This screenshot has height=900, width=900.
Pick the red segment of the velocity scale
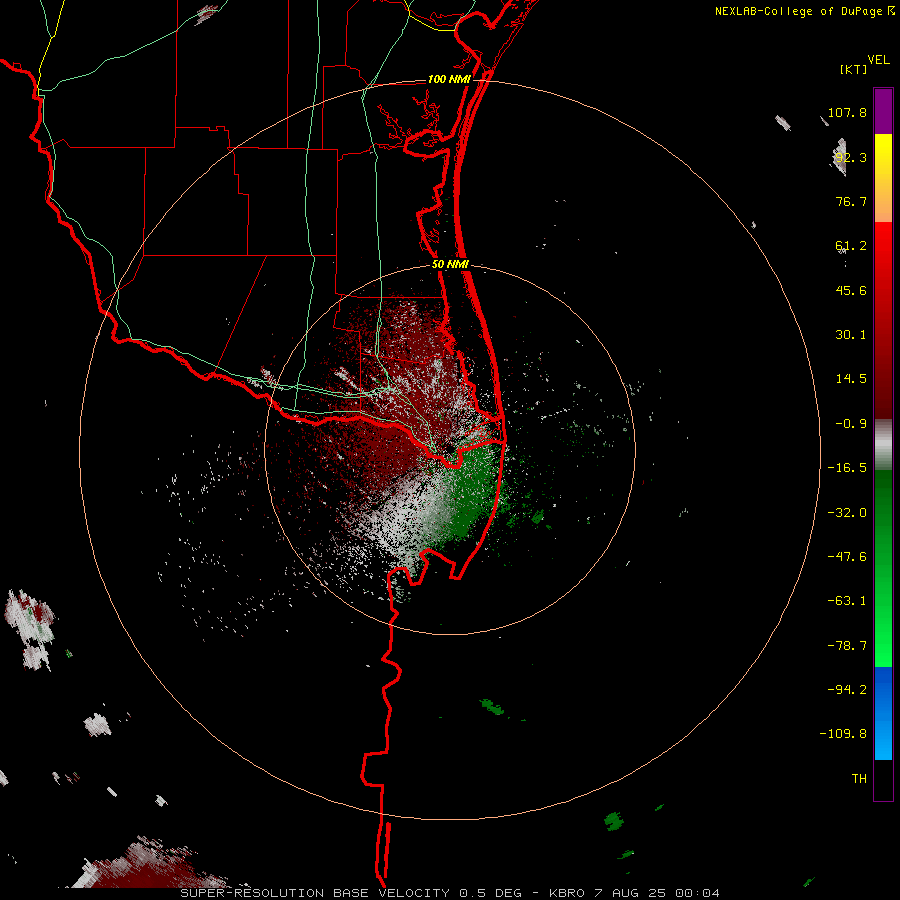(x=883, y=320)
